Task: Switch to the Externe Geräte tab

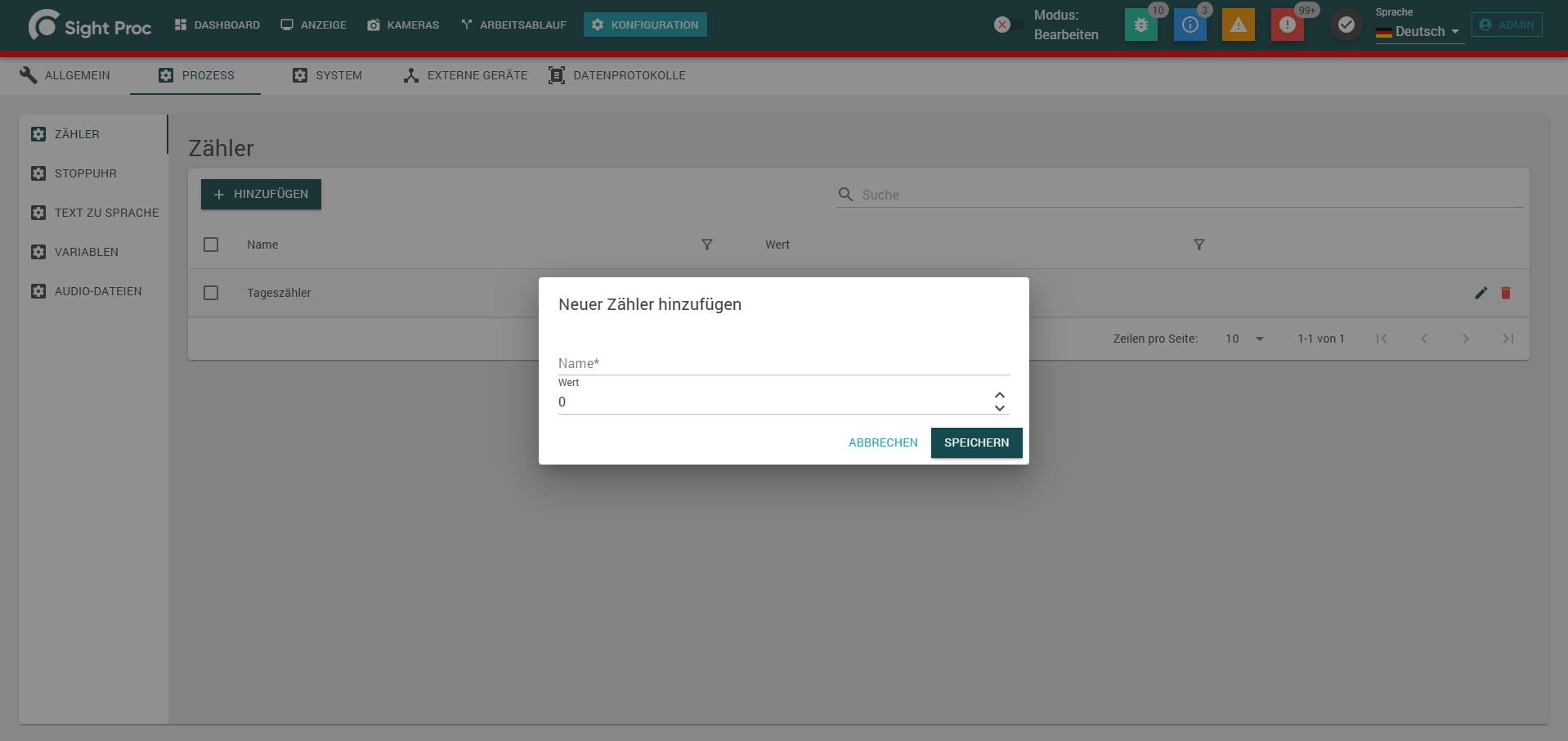Action: click(466, 75)
